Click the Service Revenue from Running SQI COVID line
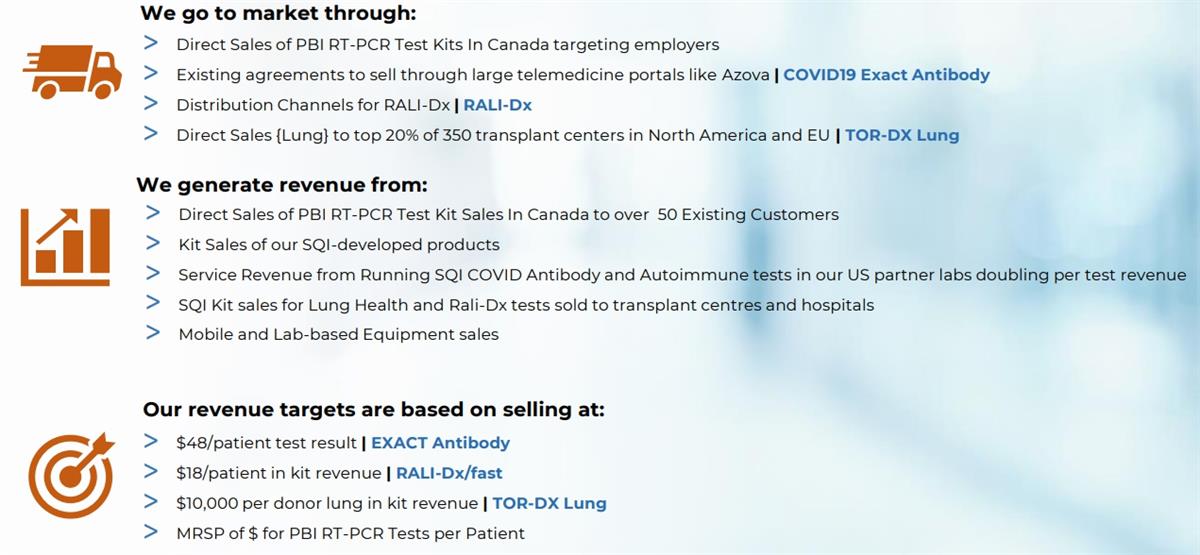1200x555 pixels. tap(682, 275)
